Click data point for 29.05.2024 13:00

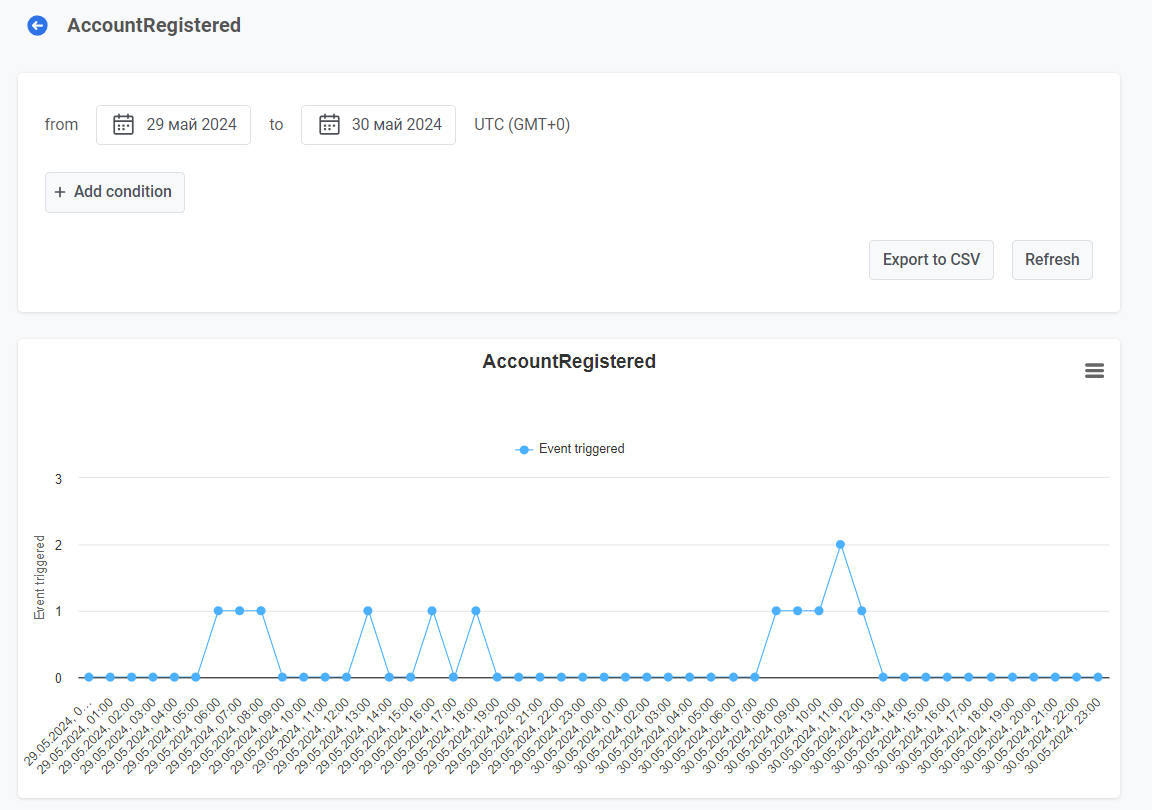(x=368, y=611)
